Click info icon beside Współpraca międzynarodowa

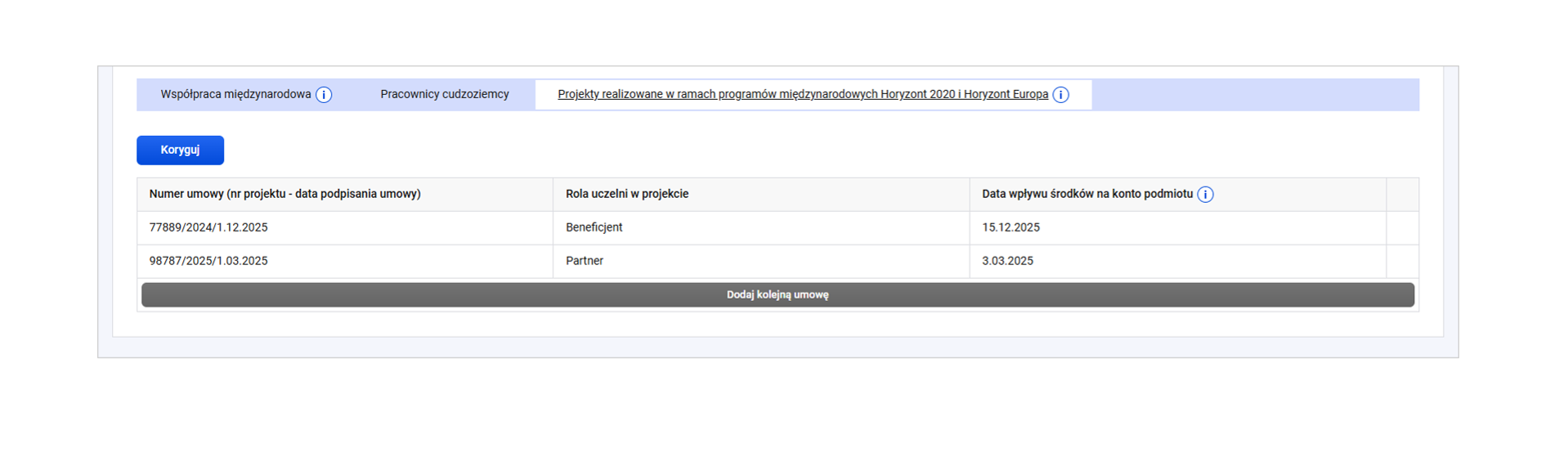click(324, 95)
